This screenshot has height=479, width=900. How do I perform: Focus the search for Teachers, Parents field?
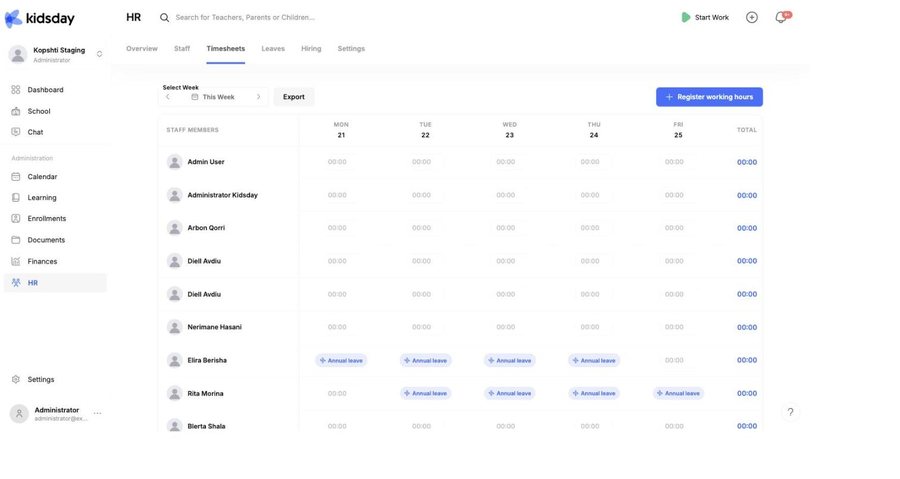click(x=245, y=17)
